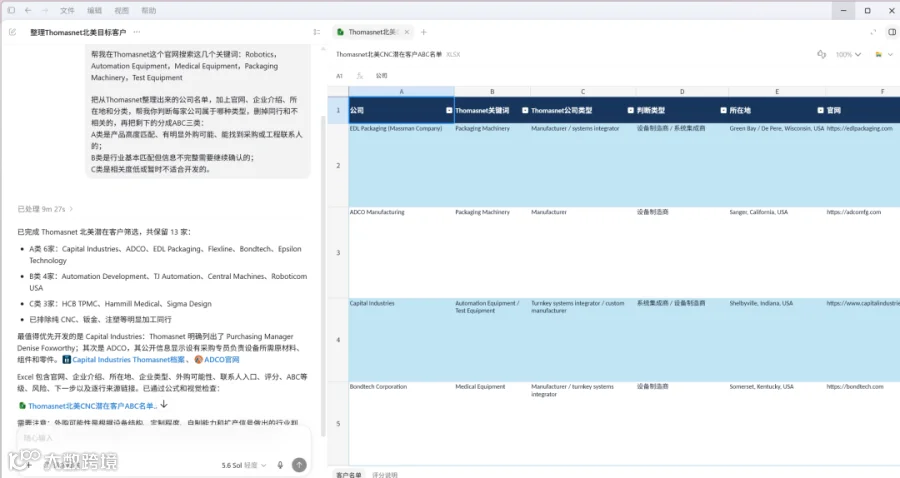Click the https://adcomfg.com cell
The width and height of the screenshot is (900, 478).
pyautogui.click(x=863, y=252)
